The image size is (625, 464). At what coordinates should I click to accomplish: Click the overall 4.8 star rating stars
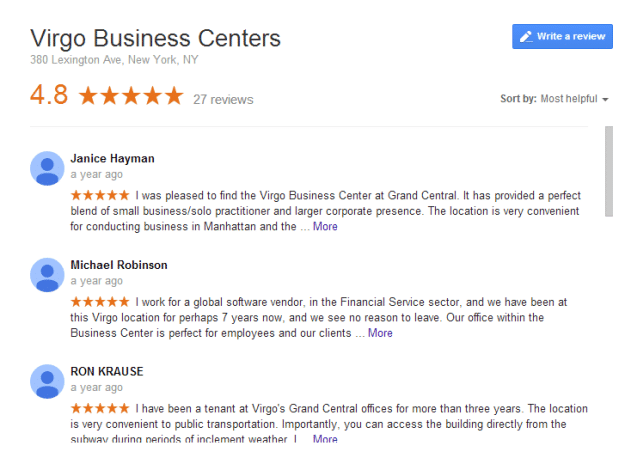click(131, 96)
